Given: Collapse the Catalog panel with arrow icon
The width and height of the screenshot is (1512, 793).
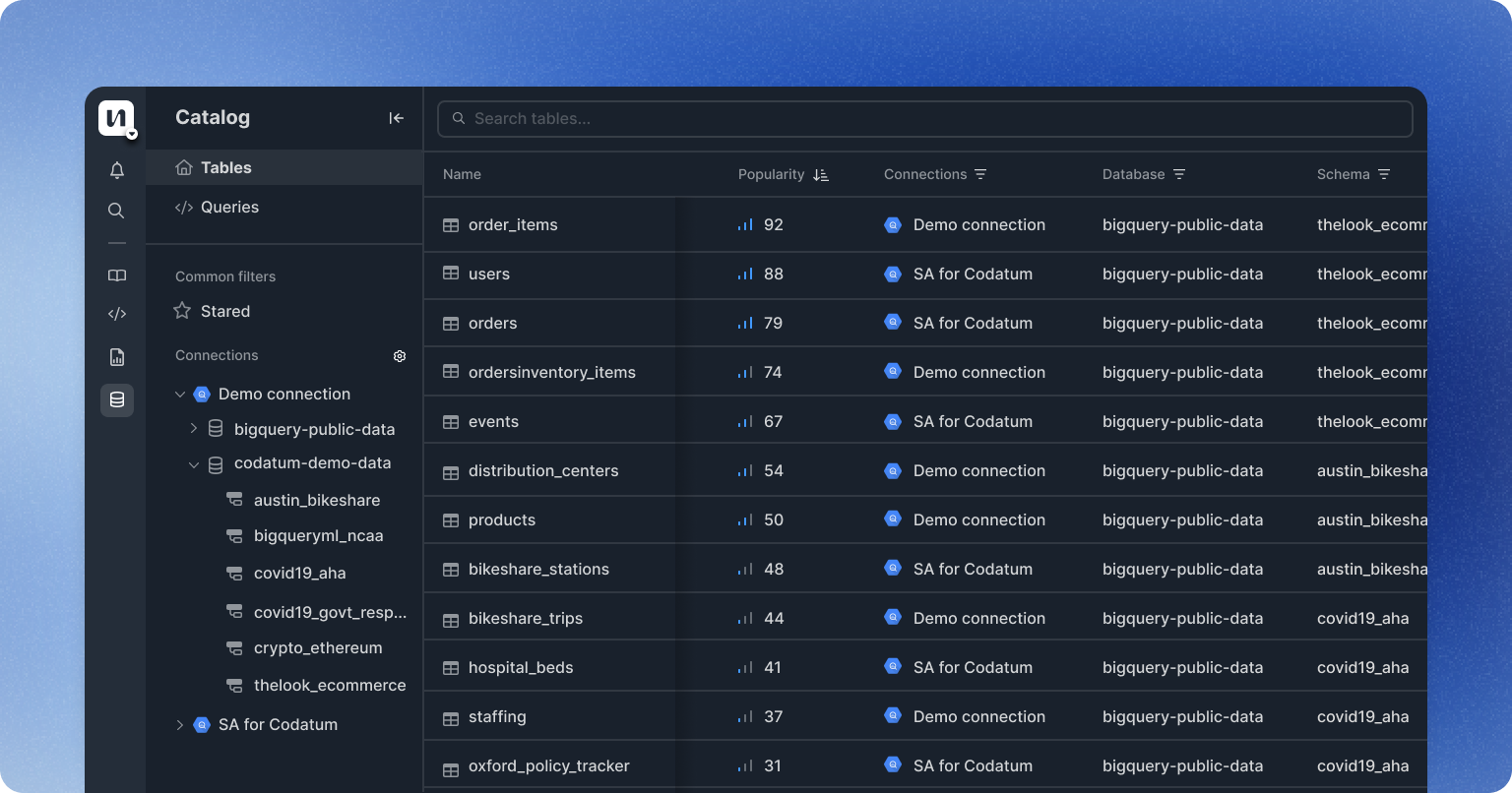Looking at the screenshot, I should tap(396, 118).
